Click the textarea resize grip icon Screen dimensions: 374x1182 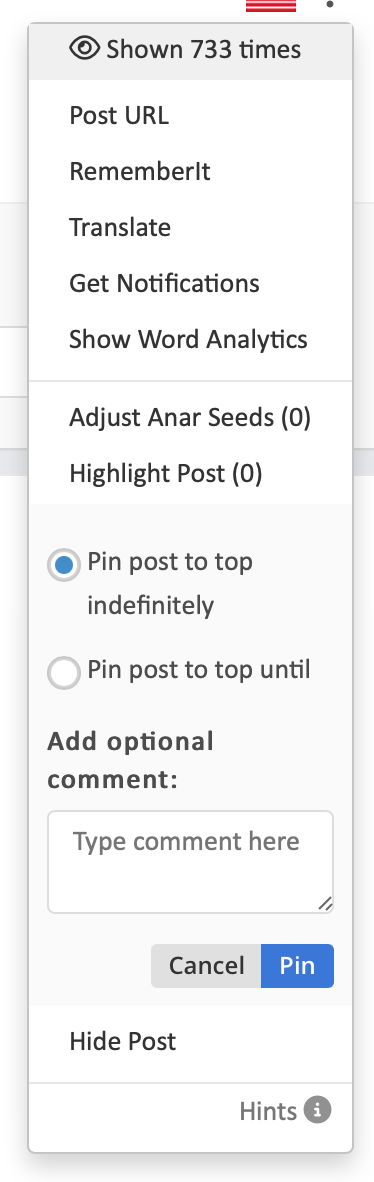pyautogui.click(x=324, y=903)
